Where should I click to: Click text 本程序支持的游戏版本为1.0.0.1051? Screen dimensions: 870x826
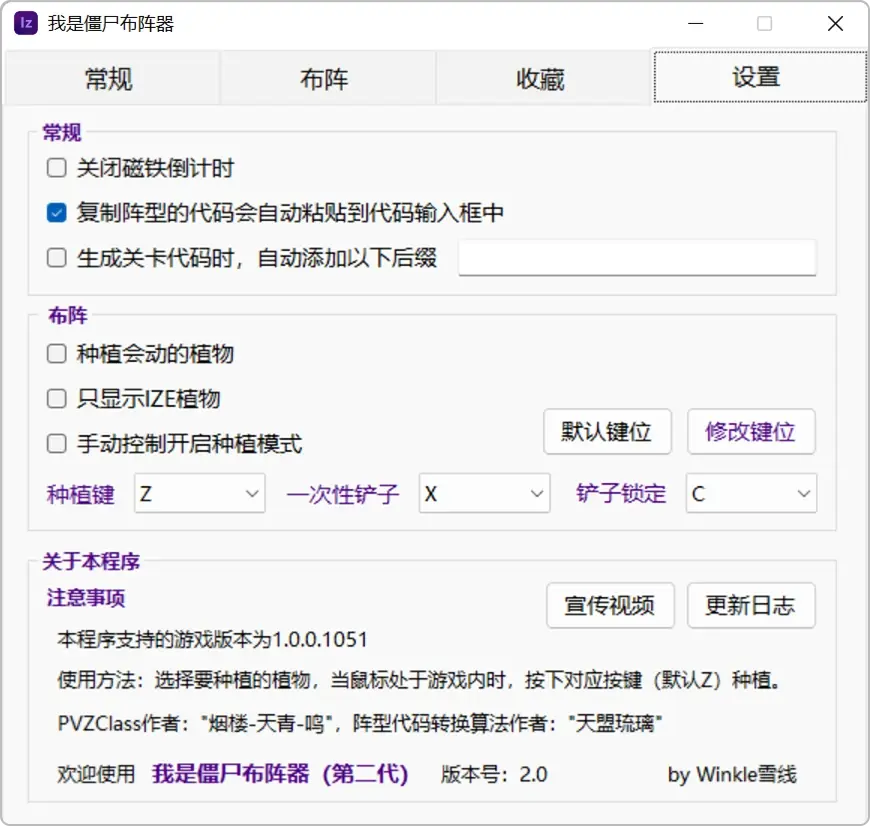[x=212, y=640]
